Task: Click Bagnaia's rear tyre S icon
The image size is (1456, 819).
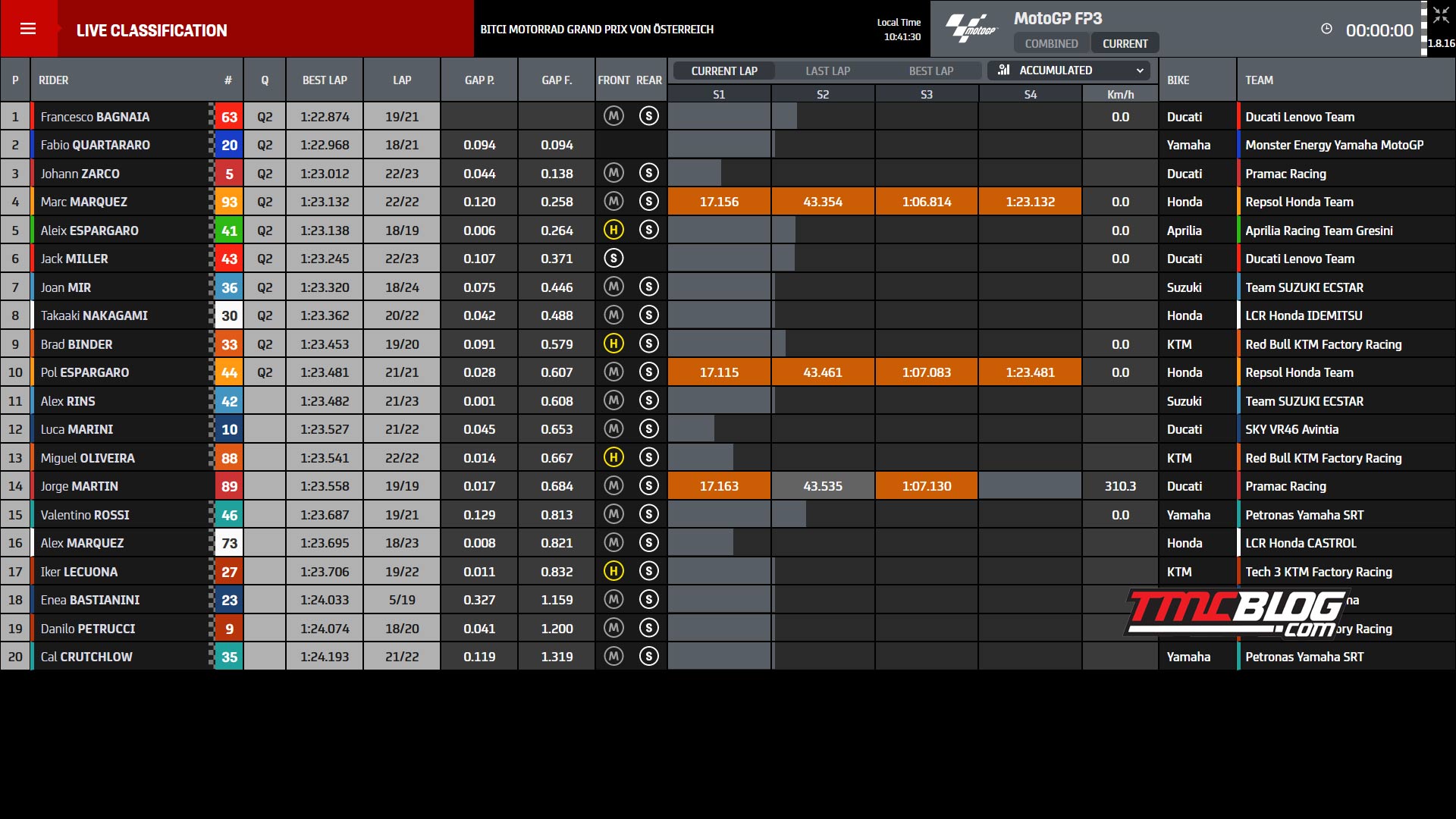Action: pyautogui.click(x=648, y=116)
